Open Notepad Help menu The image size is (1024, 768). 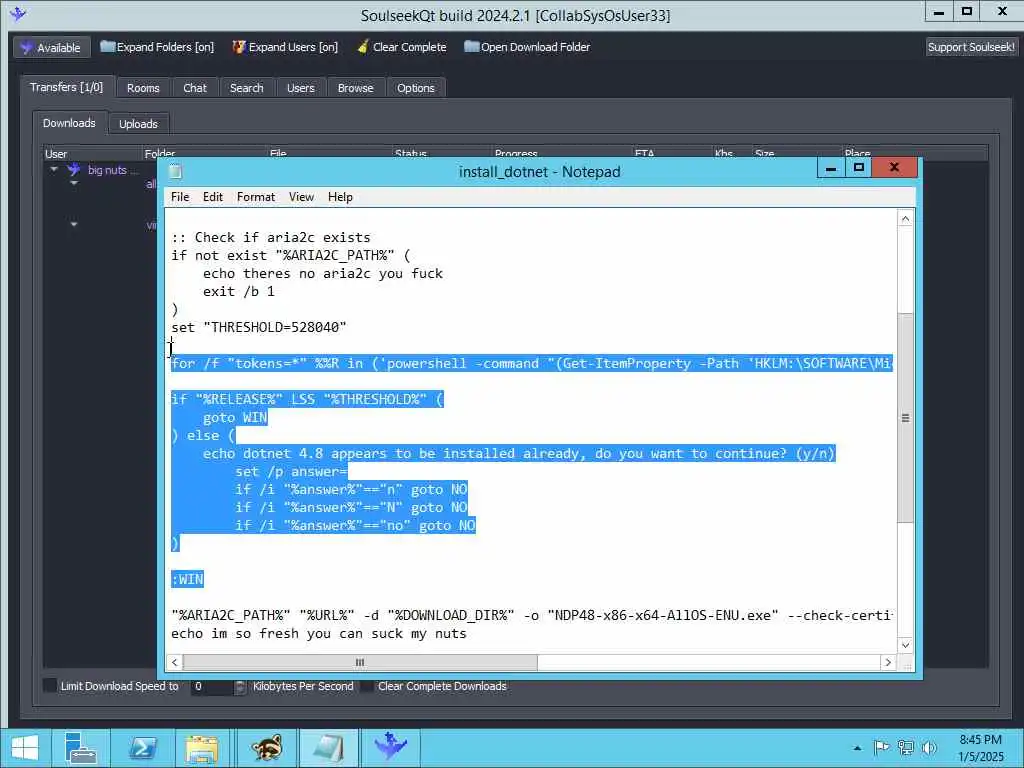pos(340,197)
